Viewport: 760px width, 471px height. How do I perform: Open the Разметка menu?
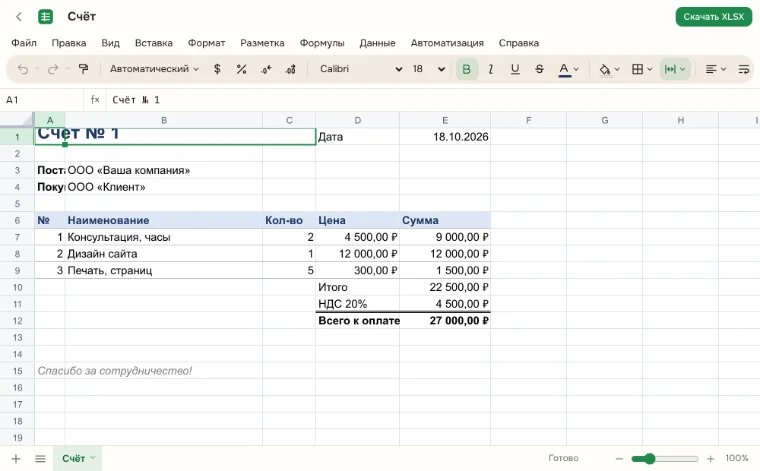[262, 43]
